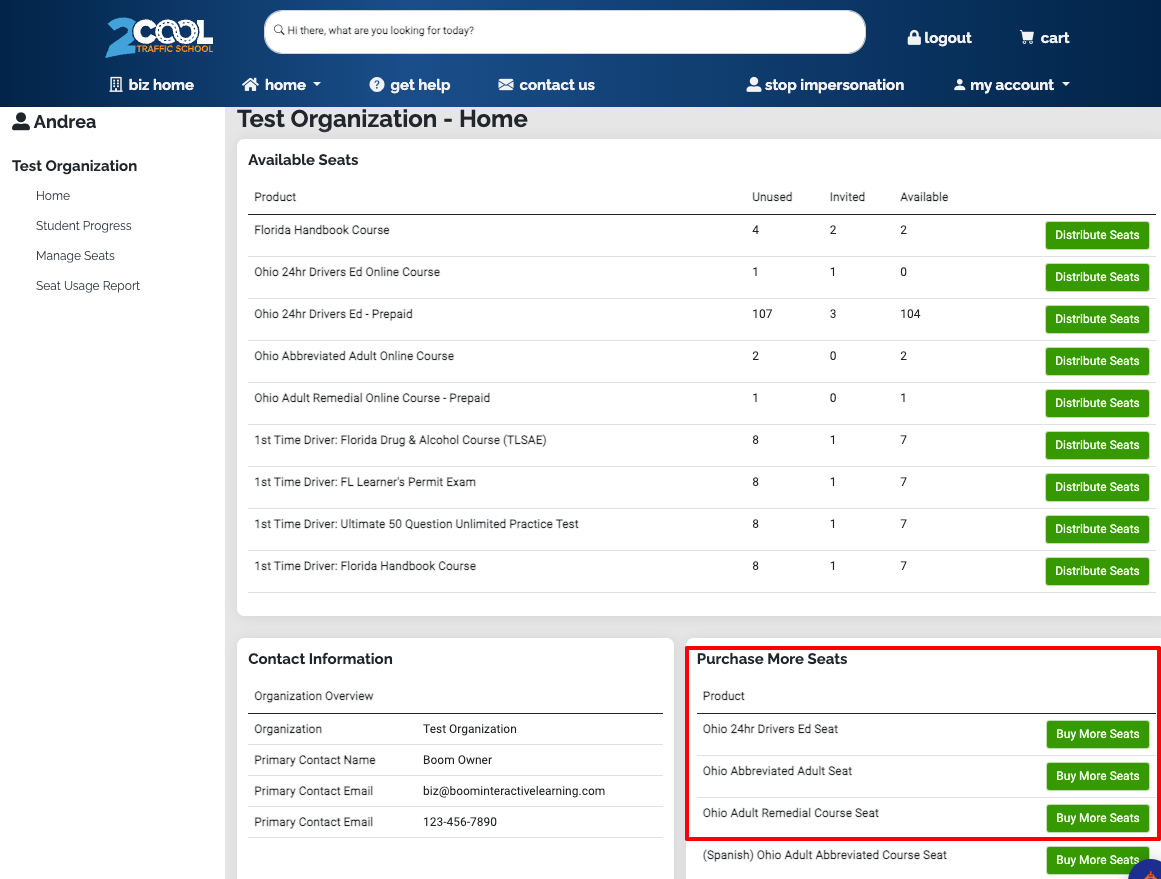Click the available value 104
1161x879 pixels.
click(x=910, y=314)
